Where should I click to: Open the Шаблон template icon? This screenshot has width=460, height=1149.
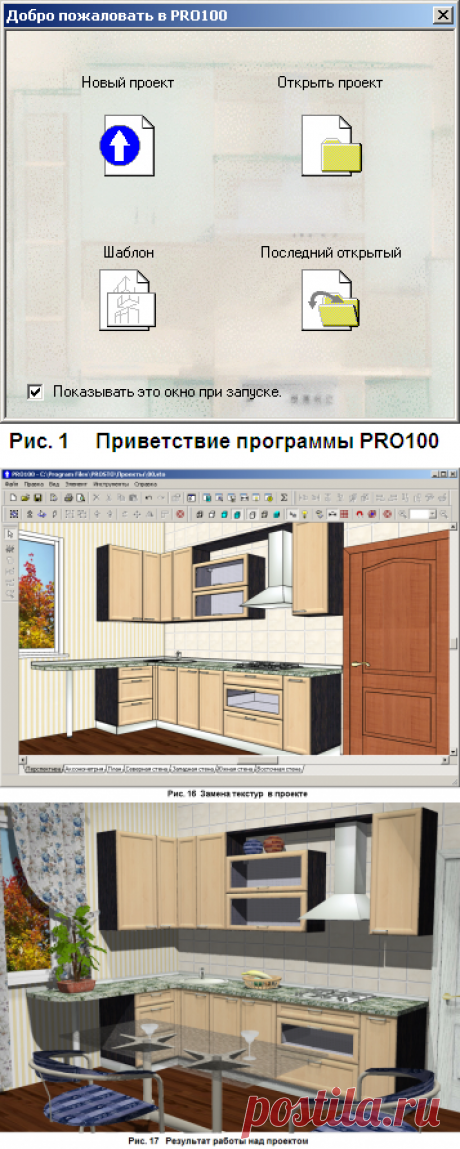[x=128, y=299]
